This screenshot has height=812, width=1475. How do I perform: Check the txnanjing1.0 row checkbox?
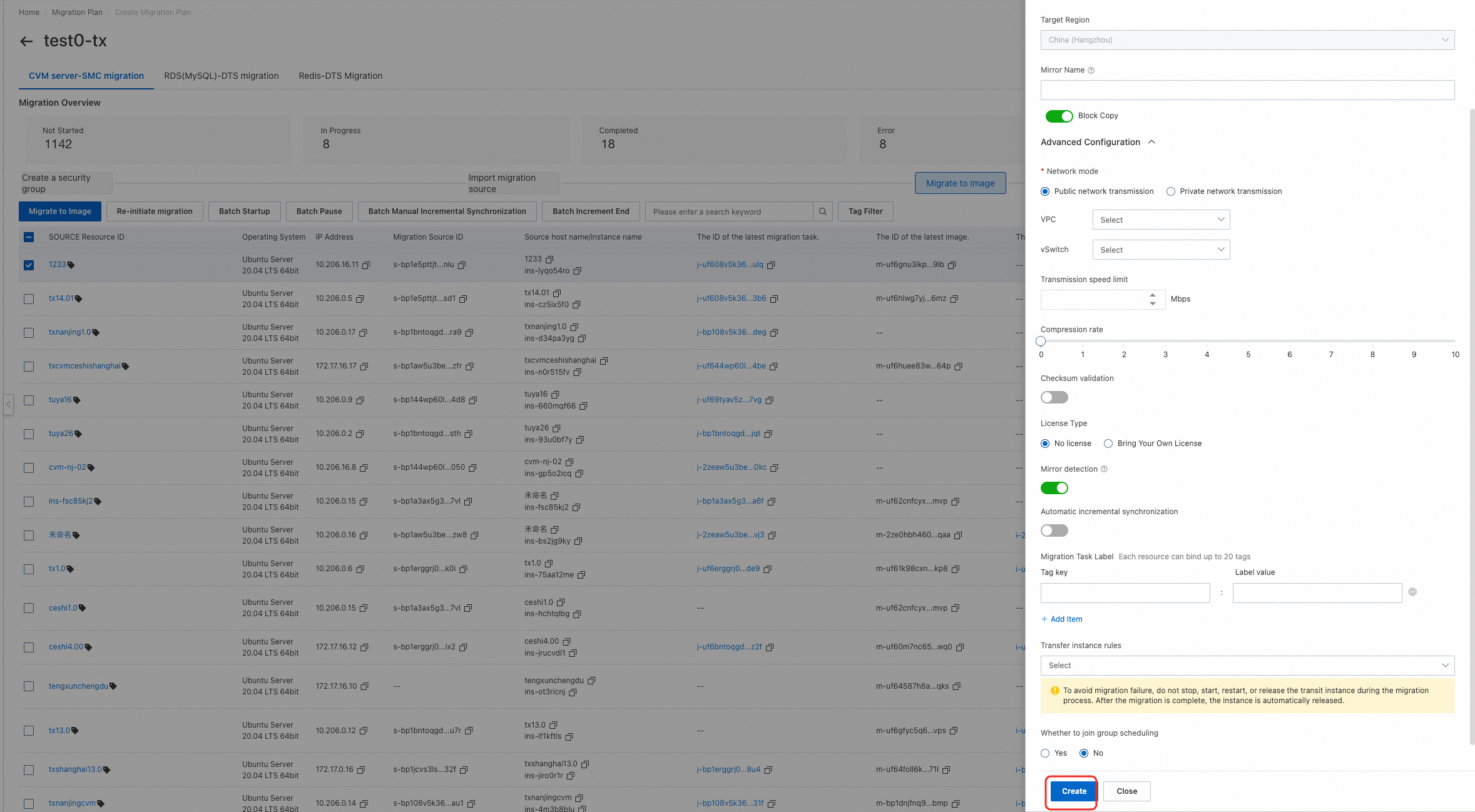coord(29,333)
